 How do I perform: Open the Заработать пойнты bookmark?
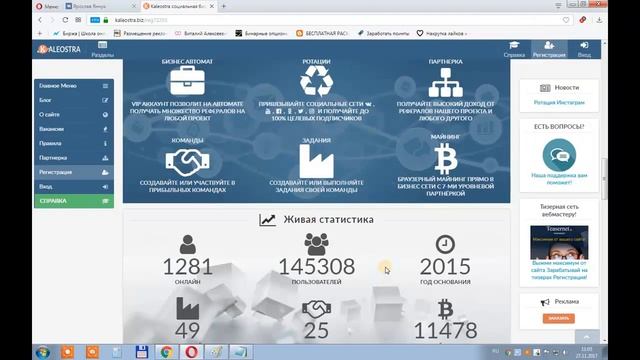(x=384, y=33)
